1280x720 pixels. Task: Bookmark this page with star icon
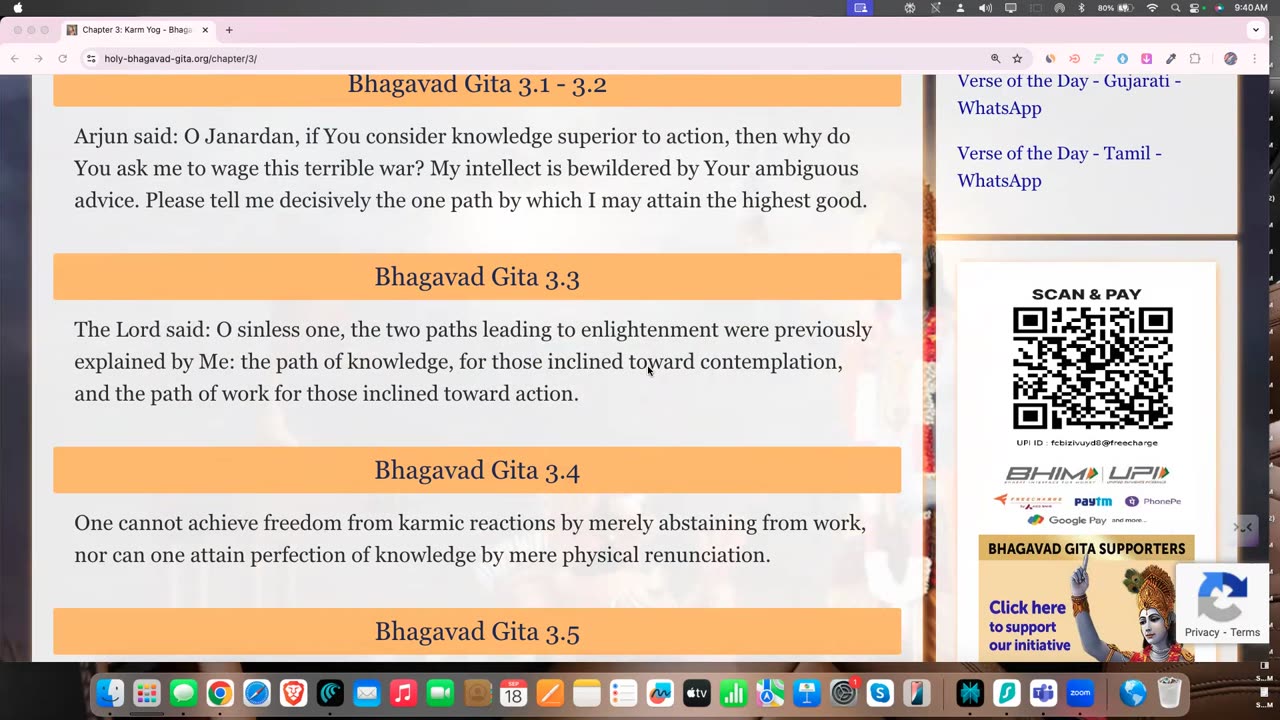click(x=1017, y=59)
